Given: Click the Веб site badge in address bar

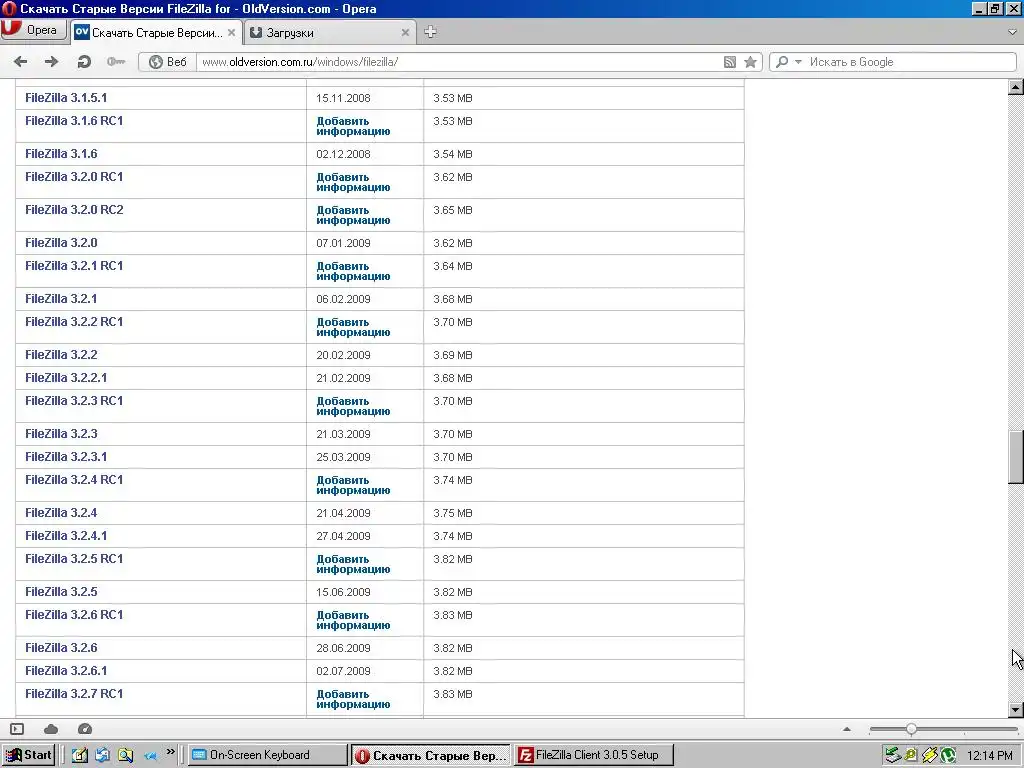Looking at the screenshot, I should pos(168,62).
